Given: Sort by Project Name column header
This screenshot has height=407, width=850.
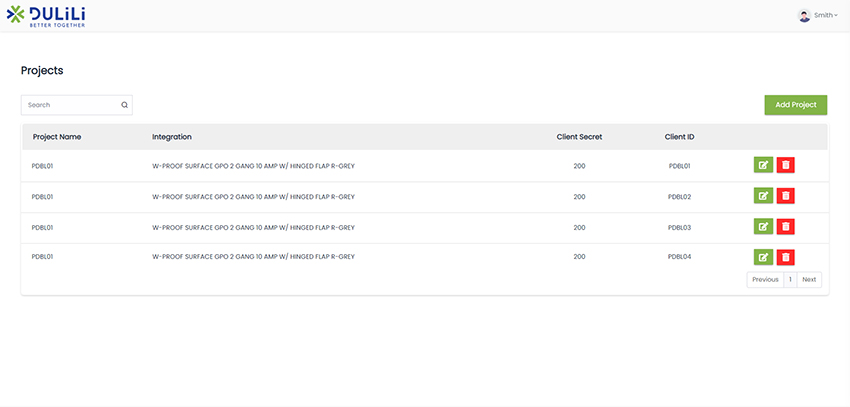Looking at the screenshot, I should (x=57, y=137).
